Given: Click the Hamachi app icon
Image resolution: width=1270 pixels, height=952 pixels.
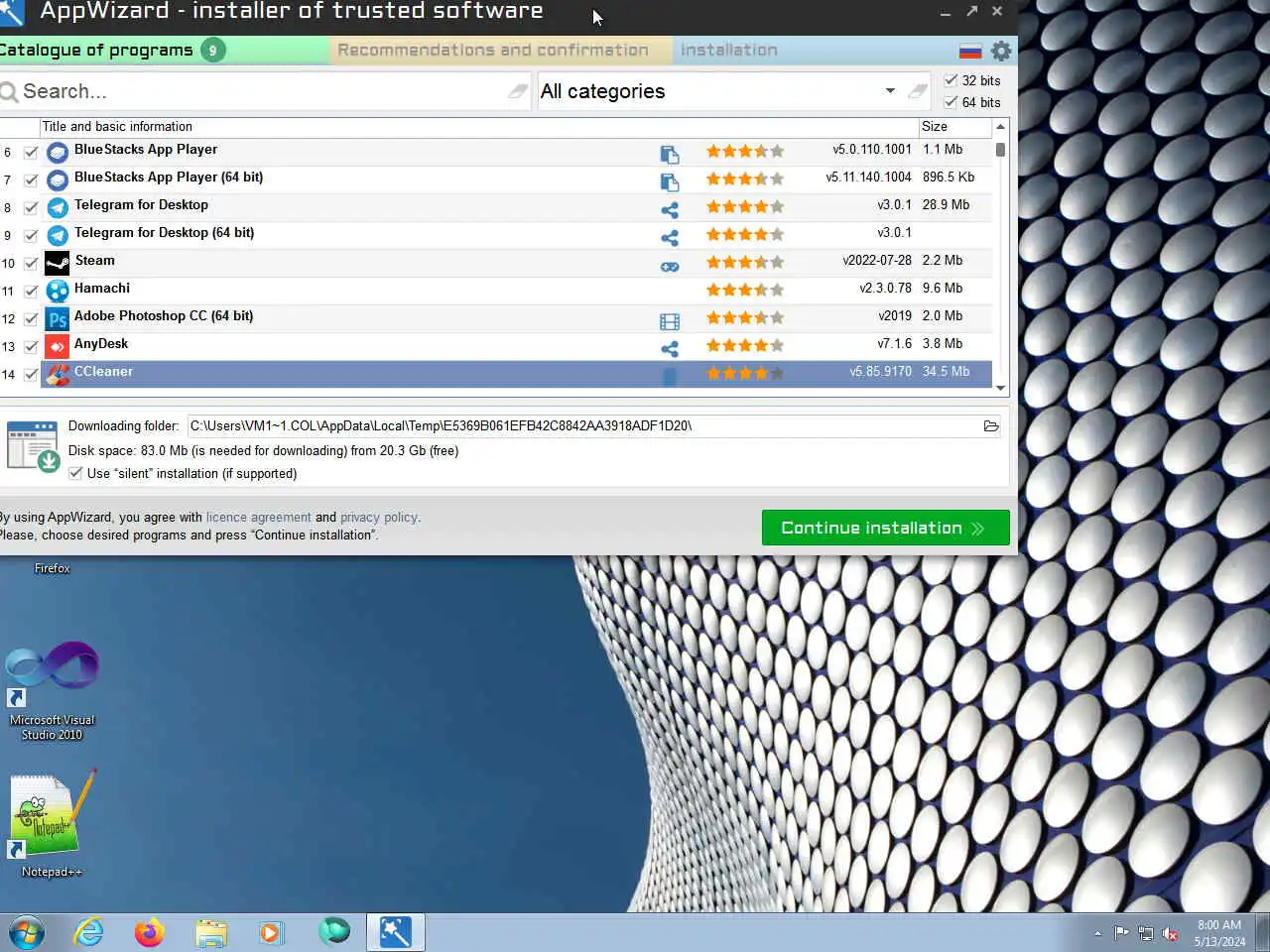Looking at the screenshot, I should coord(58,291).
